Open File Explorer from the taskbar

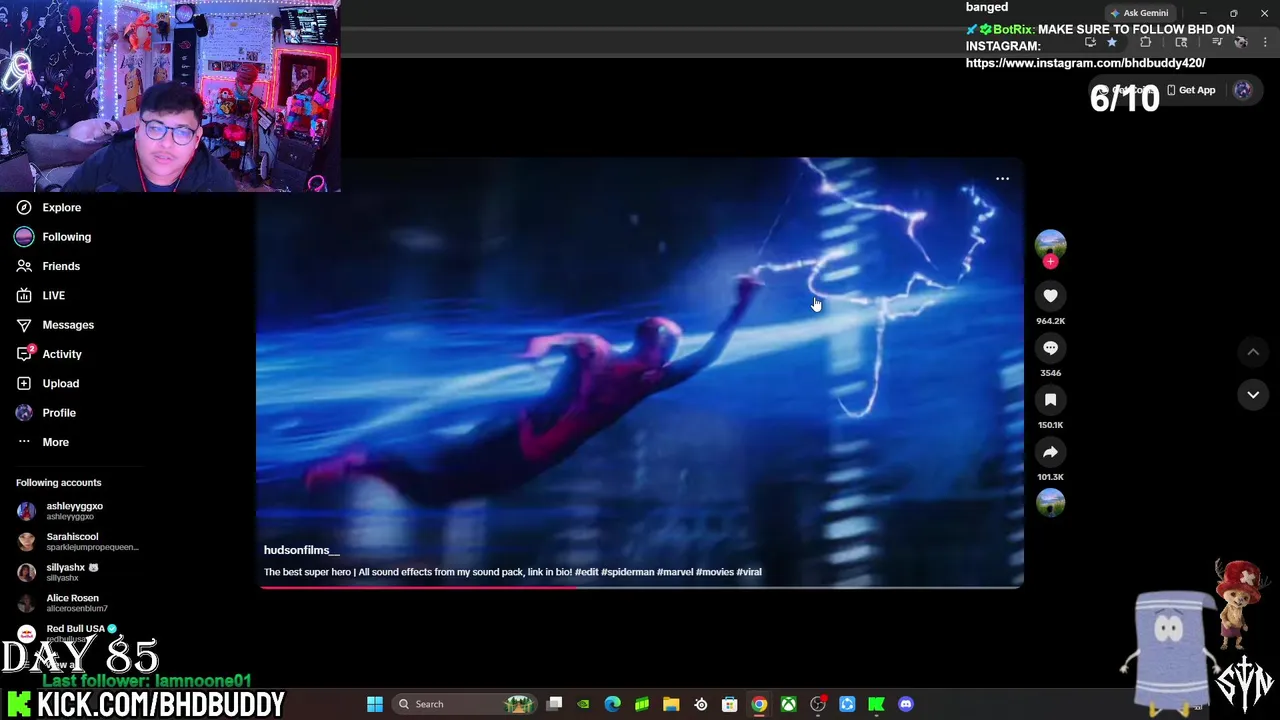[671, 704]
